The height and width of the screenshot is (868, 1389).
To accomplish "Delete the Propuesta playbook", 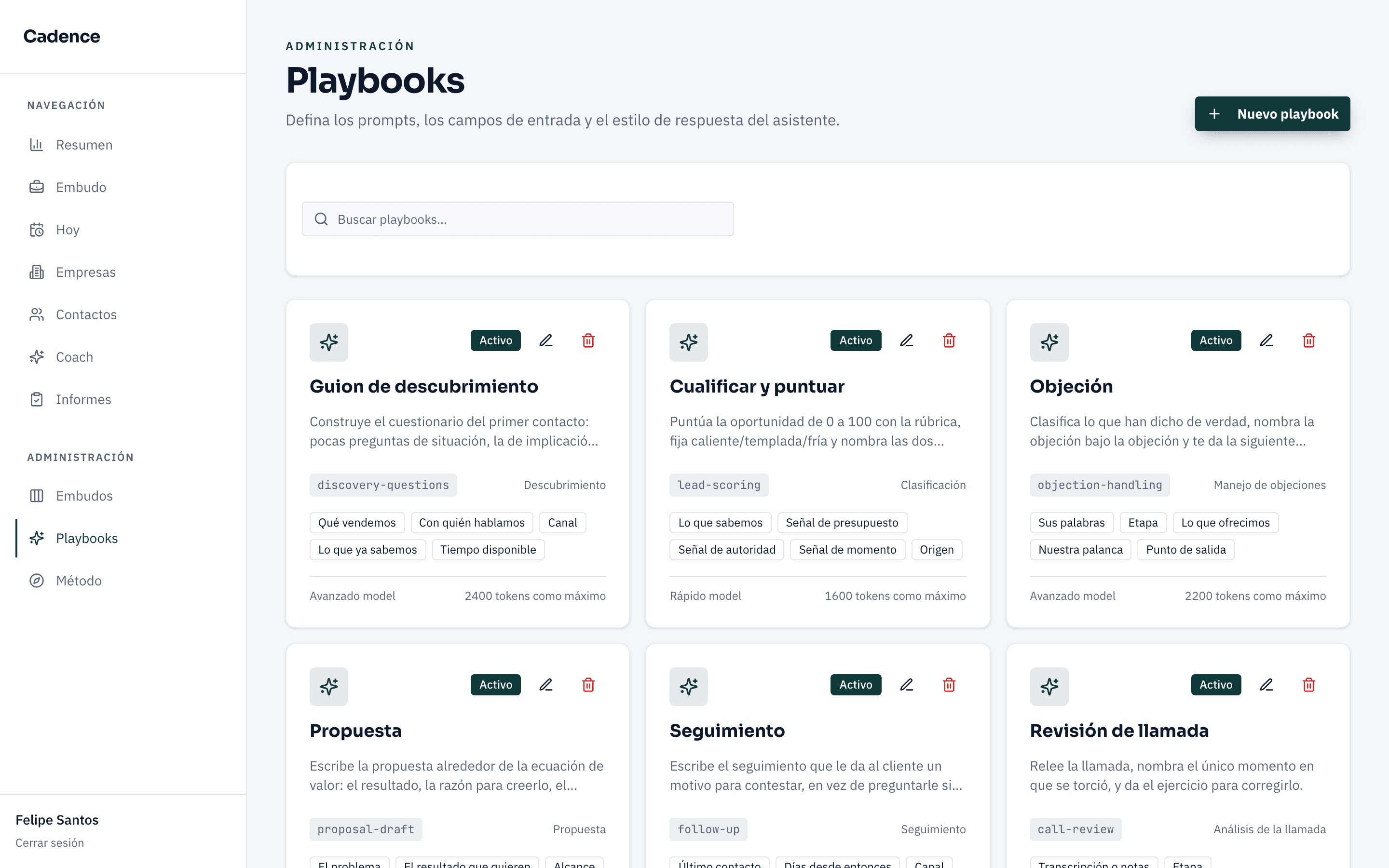I will 588,685.
